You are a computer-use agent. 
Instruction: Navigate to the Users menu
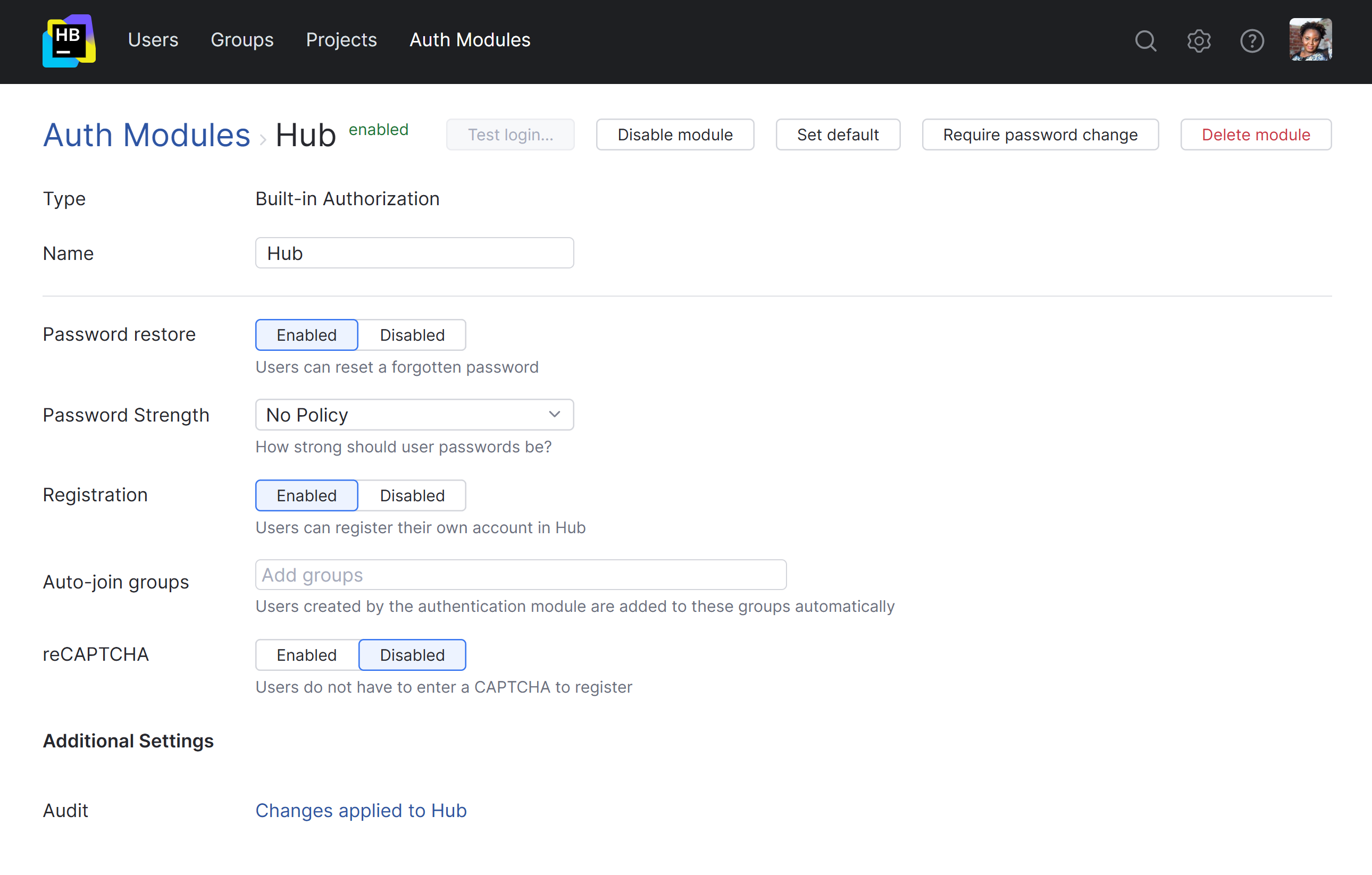153,40
